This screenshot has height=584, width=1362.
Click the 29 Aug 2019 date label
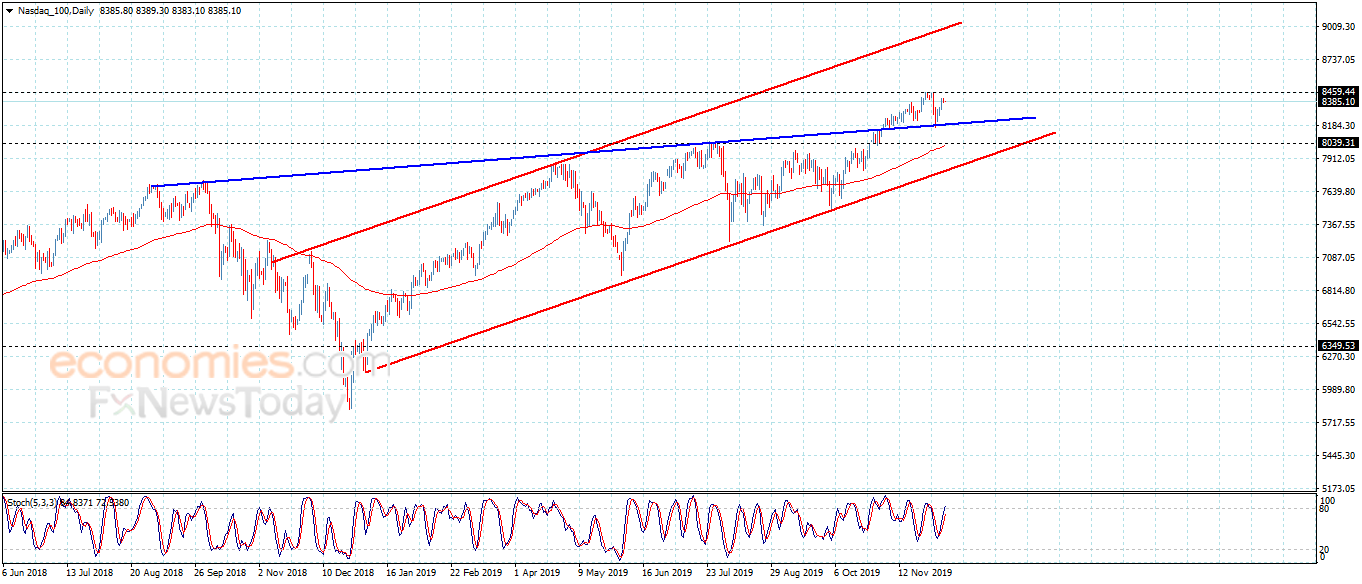tap(796, 573)
